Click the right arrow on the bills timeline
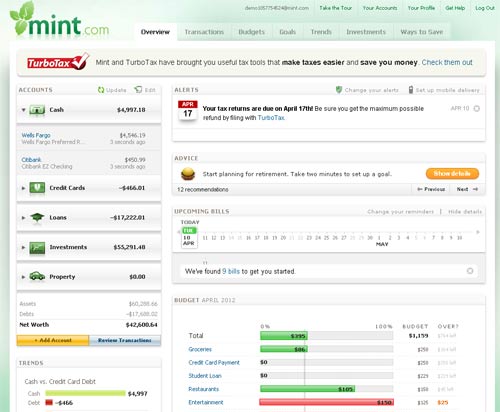This screenshot has height=412, width=500. (477, 232)
